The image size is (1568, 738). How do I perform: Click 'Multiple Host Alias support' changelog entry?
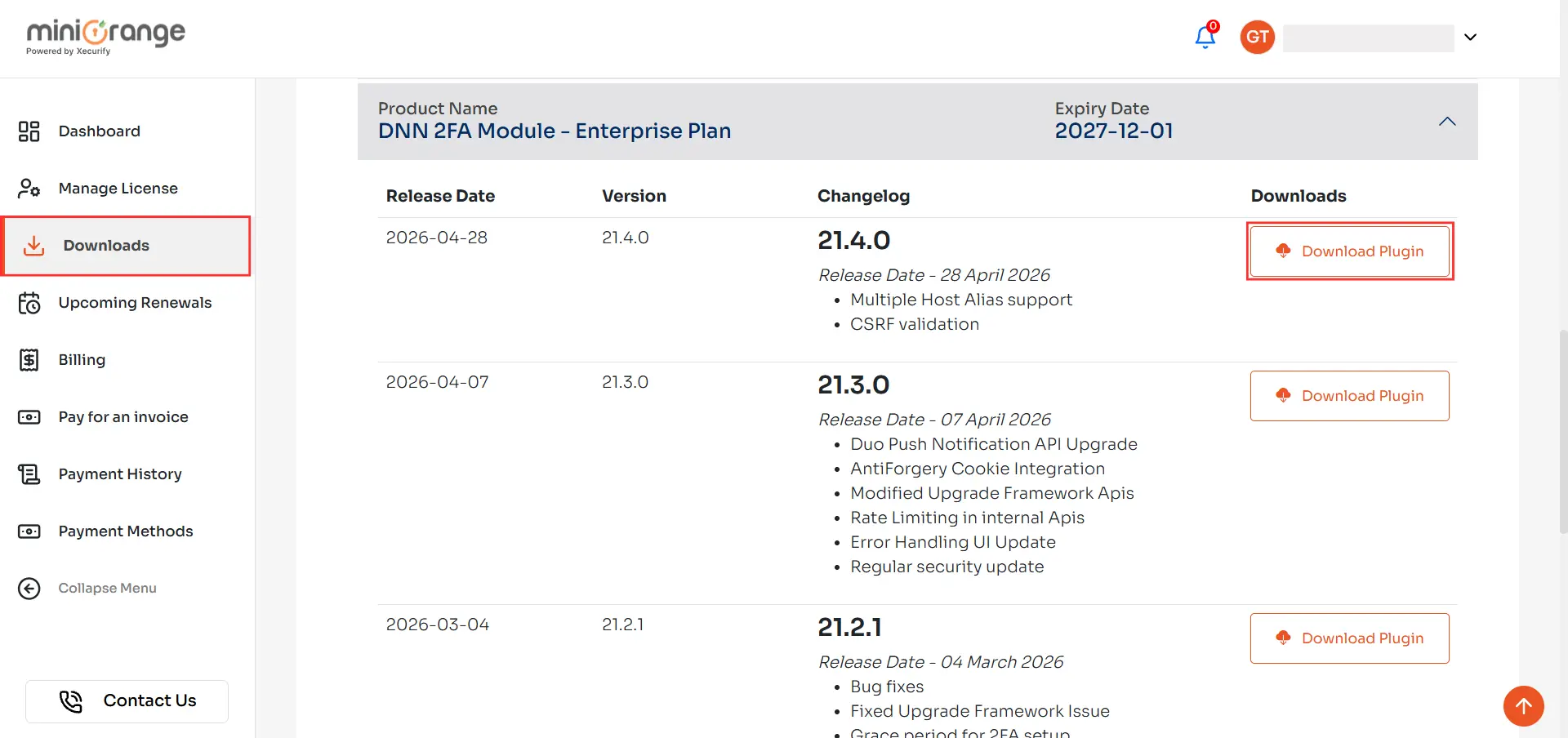[961, 300]
